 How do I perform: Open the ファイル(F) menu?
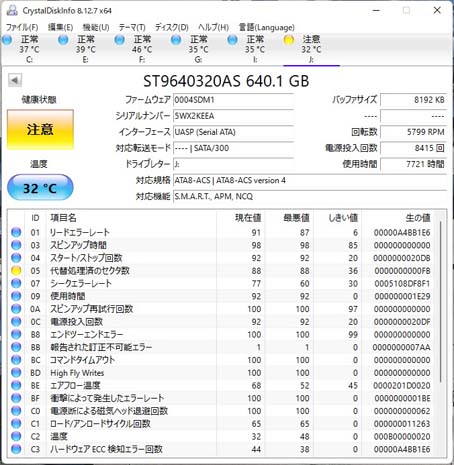[22, 27]
